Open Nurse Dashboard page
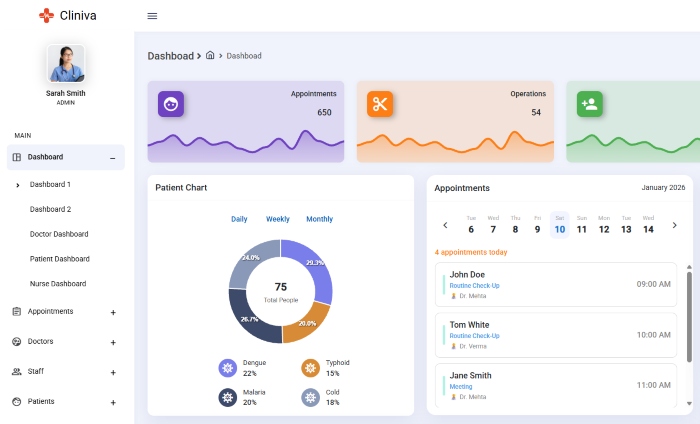700x424 pixels. 58,284
